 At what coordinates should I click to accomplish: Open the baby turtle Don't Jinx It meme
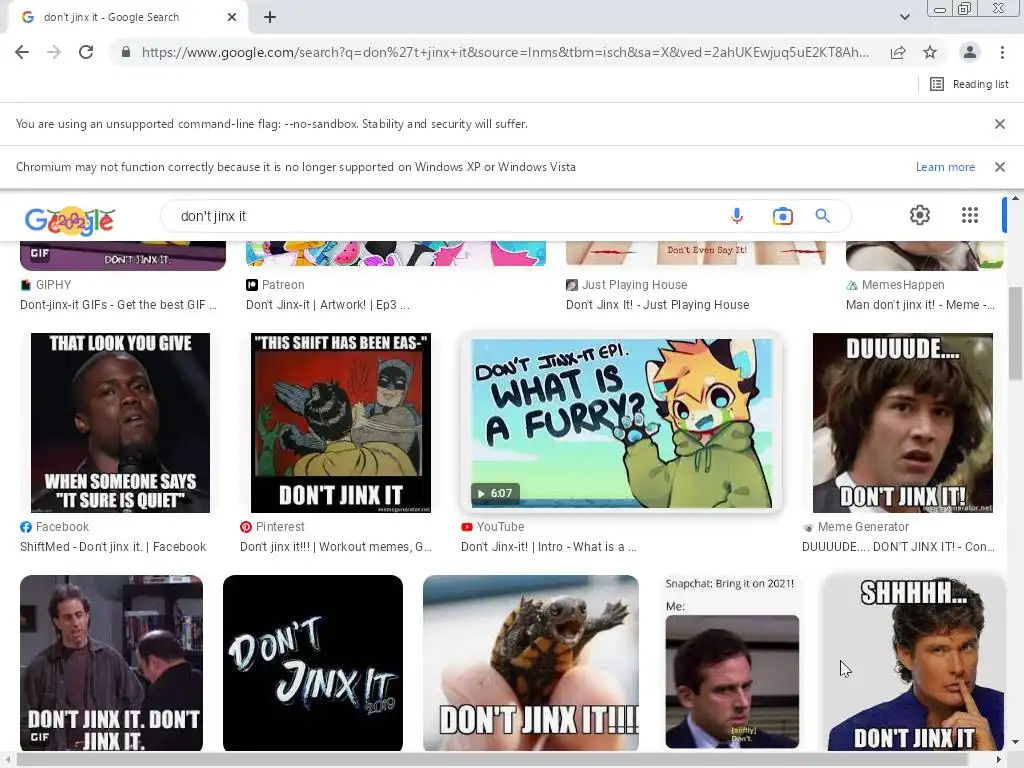coord(531,663)
